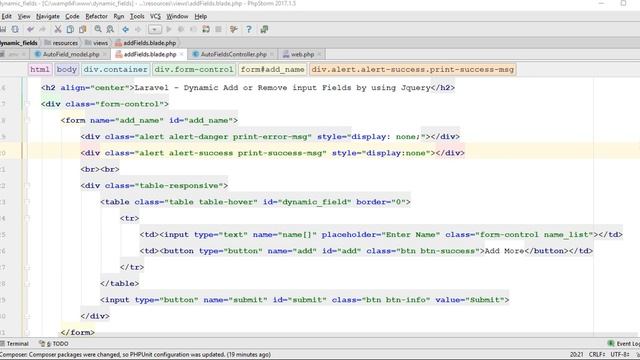Screen dimensions: 640x360
Task: Close the web.php tab
Action: pyautogui.click(x=319, y=54)
